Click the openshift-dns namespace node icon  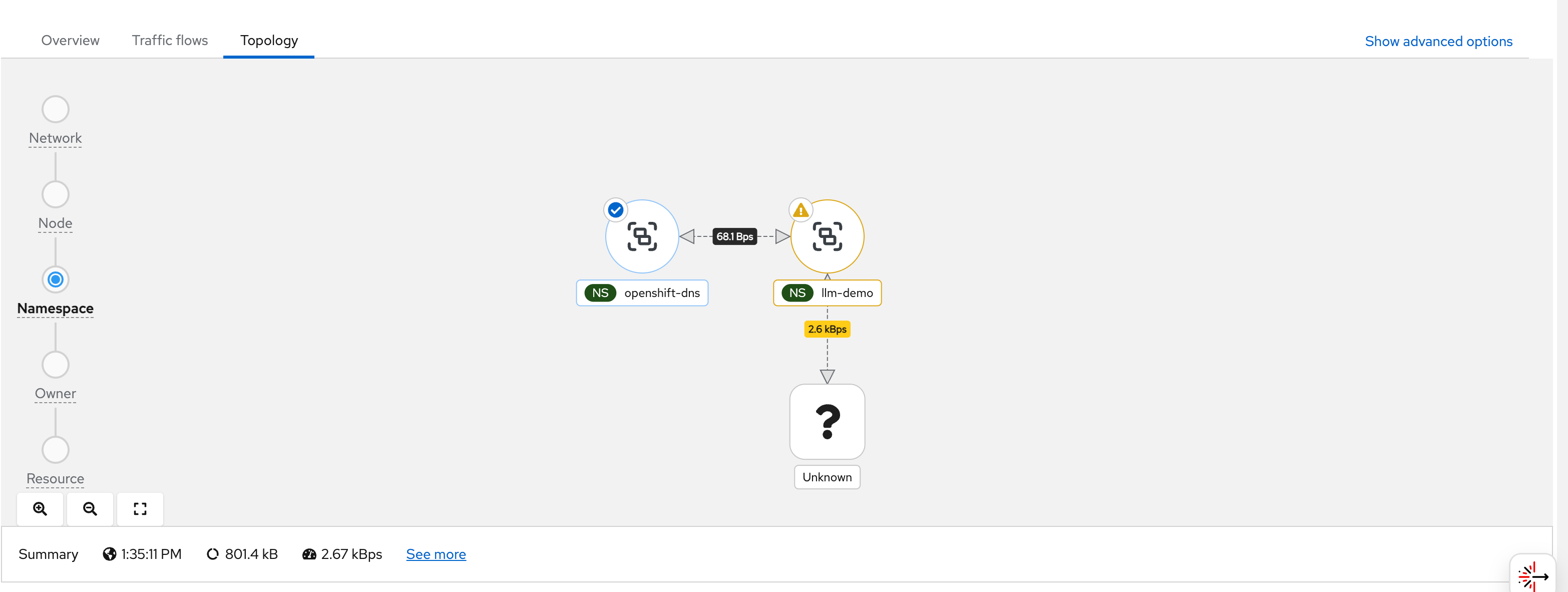click(x=642, y=237)
